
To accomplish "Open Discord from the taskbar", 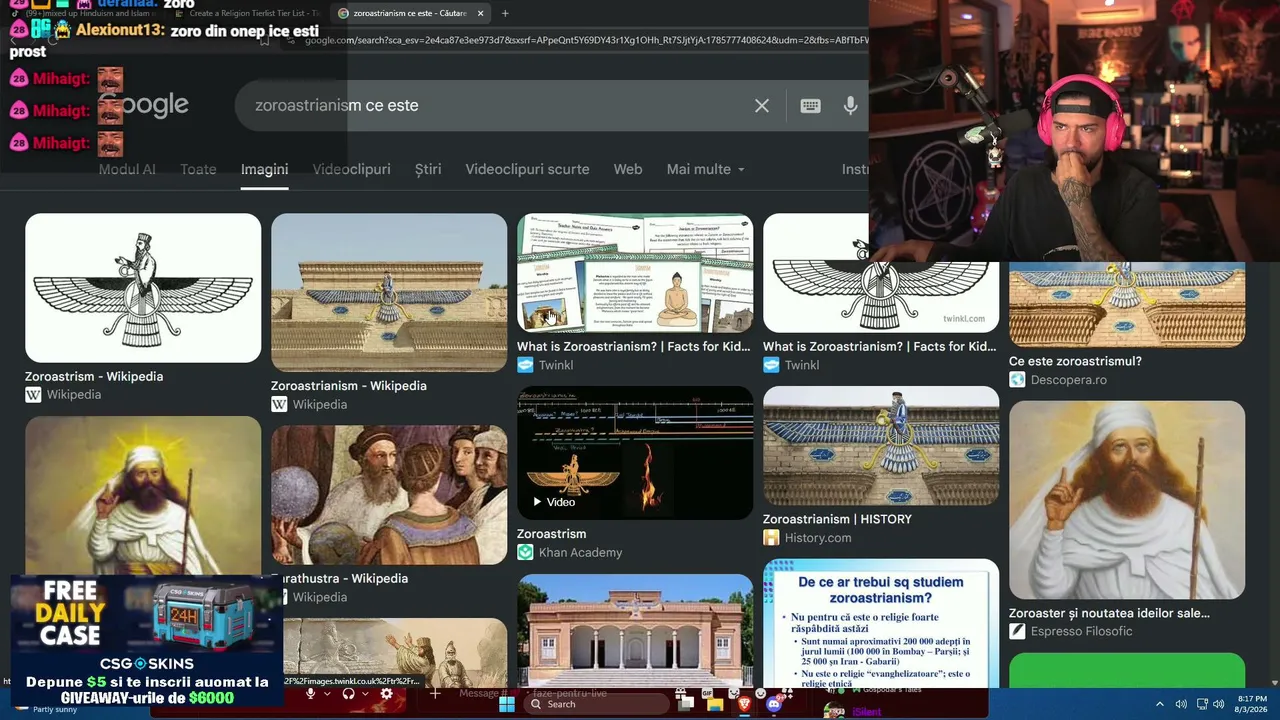I will 773,704.
